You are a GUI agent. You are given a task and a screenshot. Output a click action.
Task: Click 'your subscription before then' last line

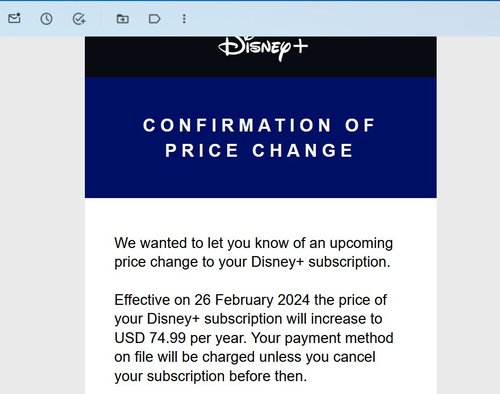211,376
